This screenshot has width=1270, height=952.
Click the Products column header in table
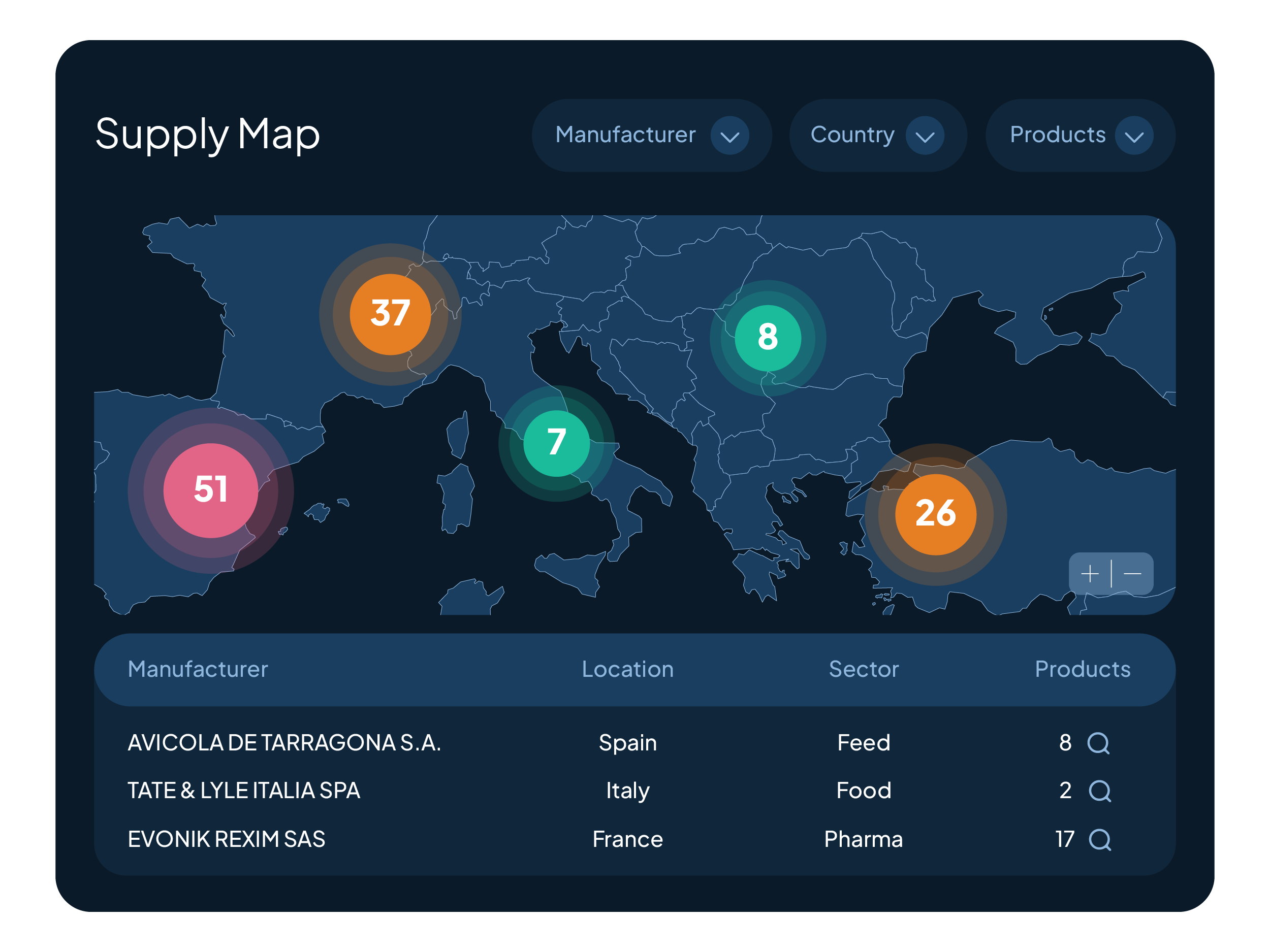coord(1082,669)
